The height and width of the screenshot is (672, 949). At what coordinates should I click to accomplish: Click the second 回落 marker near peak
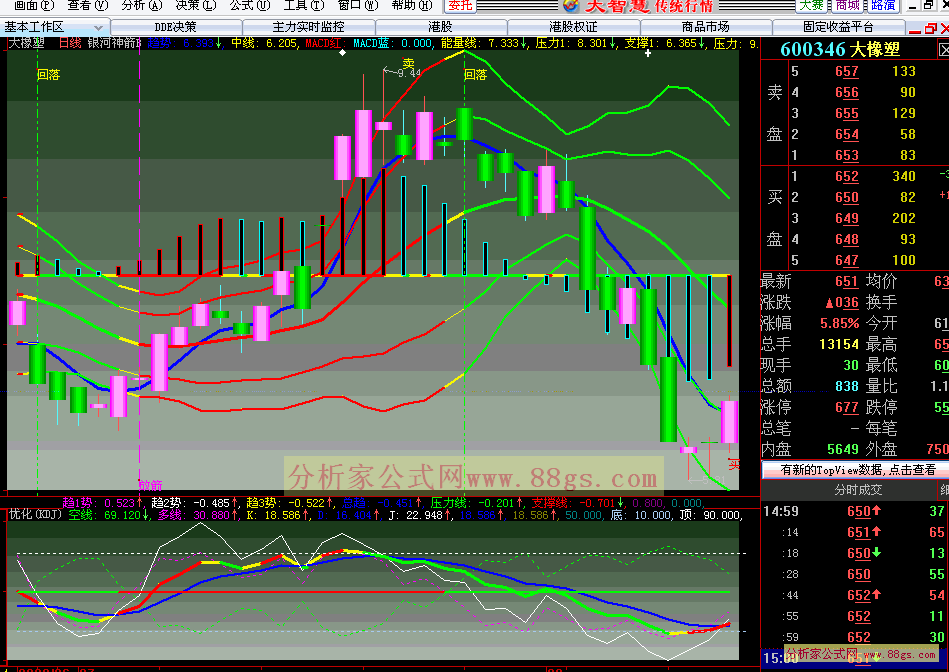click(x=476, y=74)
